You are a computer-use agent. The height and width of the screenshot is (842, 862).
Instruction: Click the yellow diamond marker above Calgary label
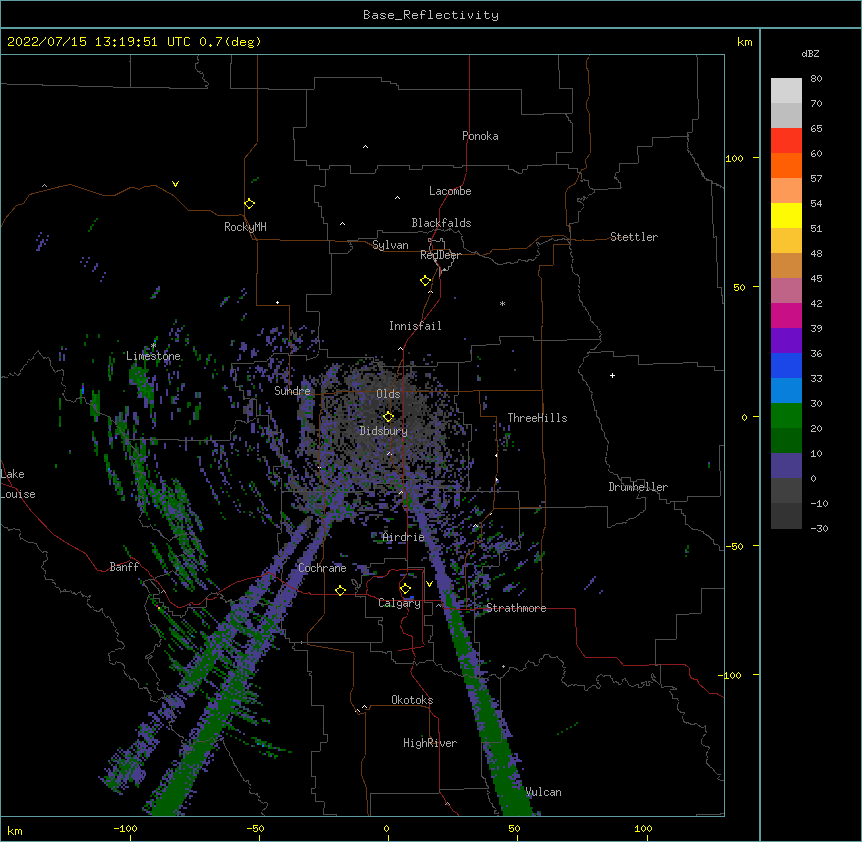pos(405,589)
